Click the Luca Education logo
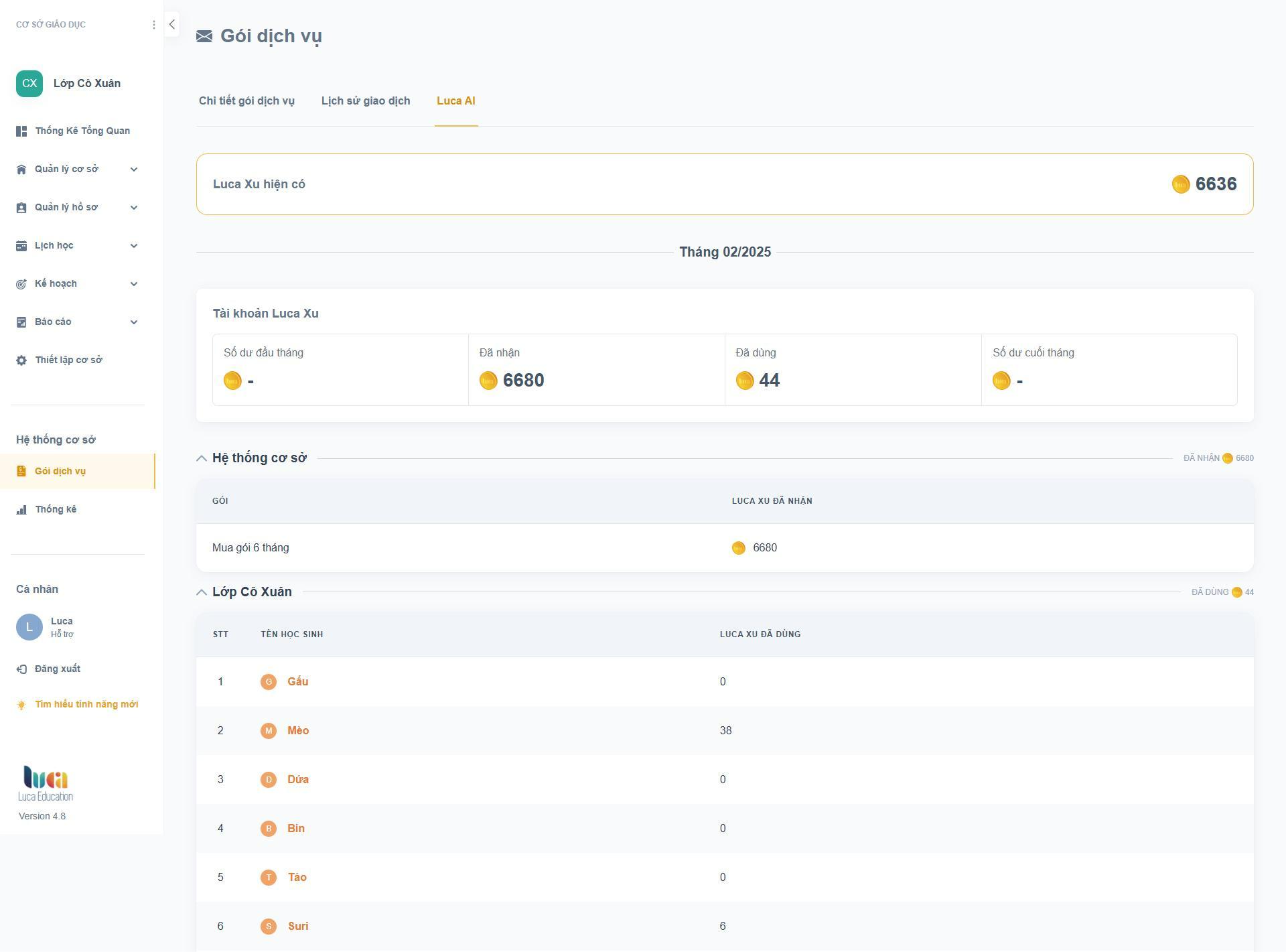Screen dimensions: 1286x952 click(46, 784)
